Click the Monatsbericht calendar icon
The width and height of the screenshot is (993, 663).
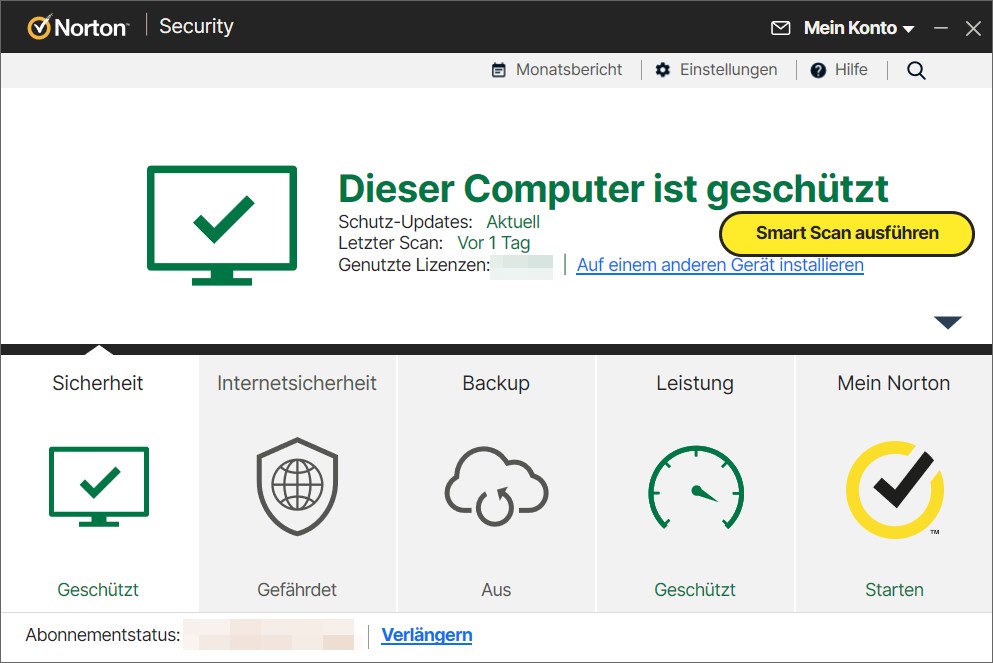click(x=499, y=70)
